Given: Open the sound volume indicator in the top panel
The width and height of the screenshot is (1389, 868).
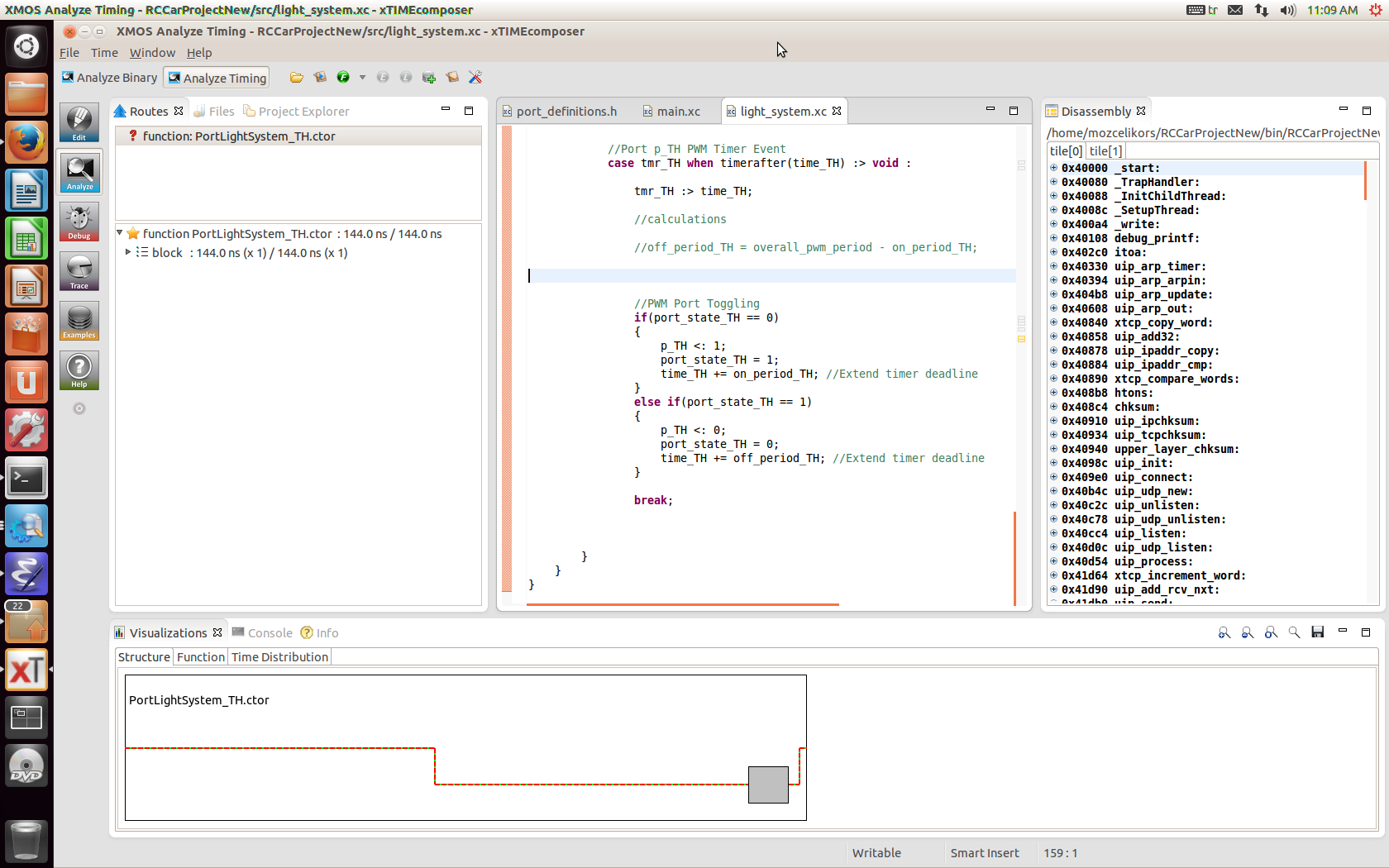Looking at the screenshot, I should 1288,10.
